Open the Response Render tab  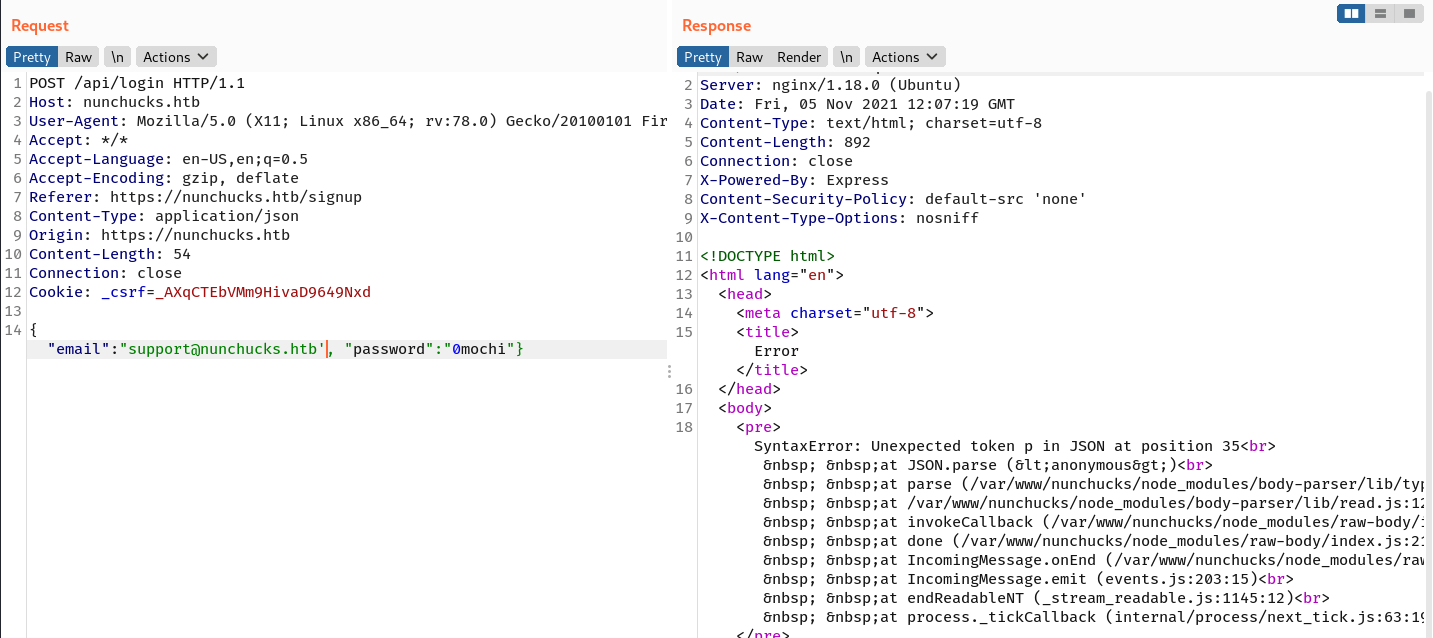[x=799, y=57]
